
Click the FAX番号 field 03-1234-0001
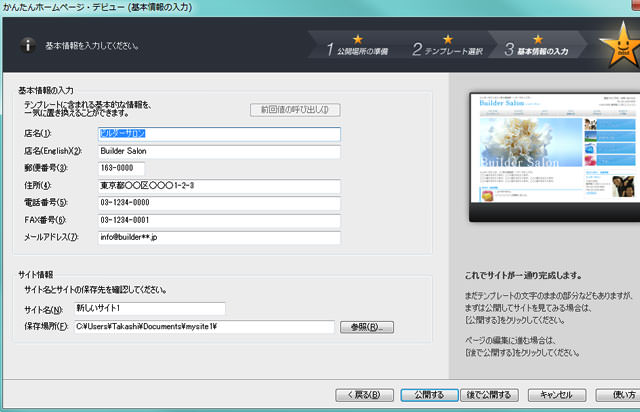point(219,220)
